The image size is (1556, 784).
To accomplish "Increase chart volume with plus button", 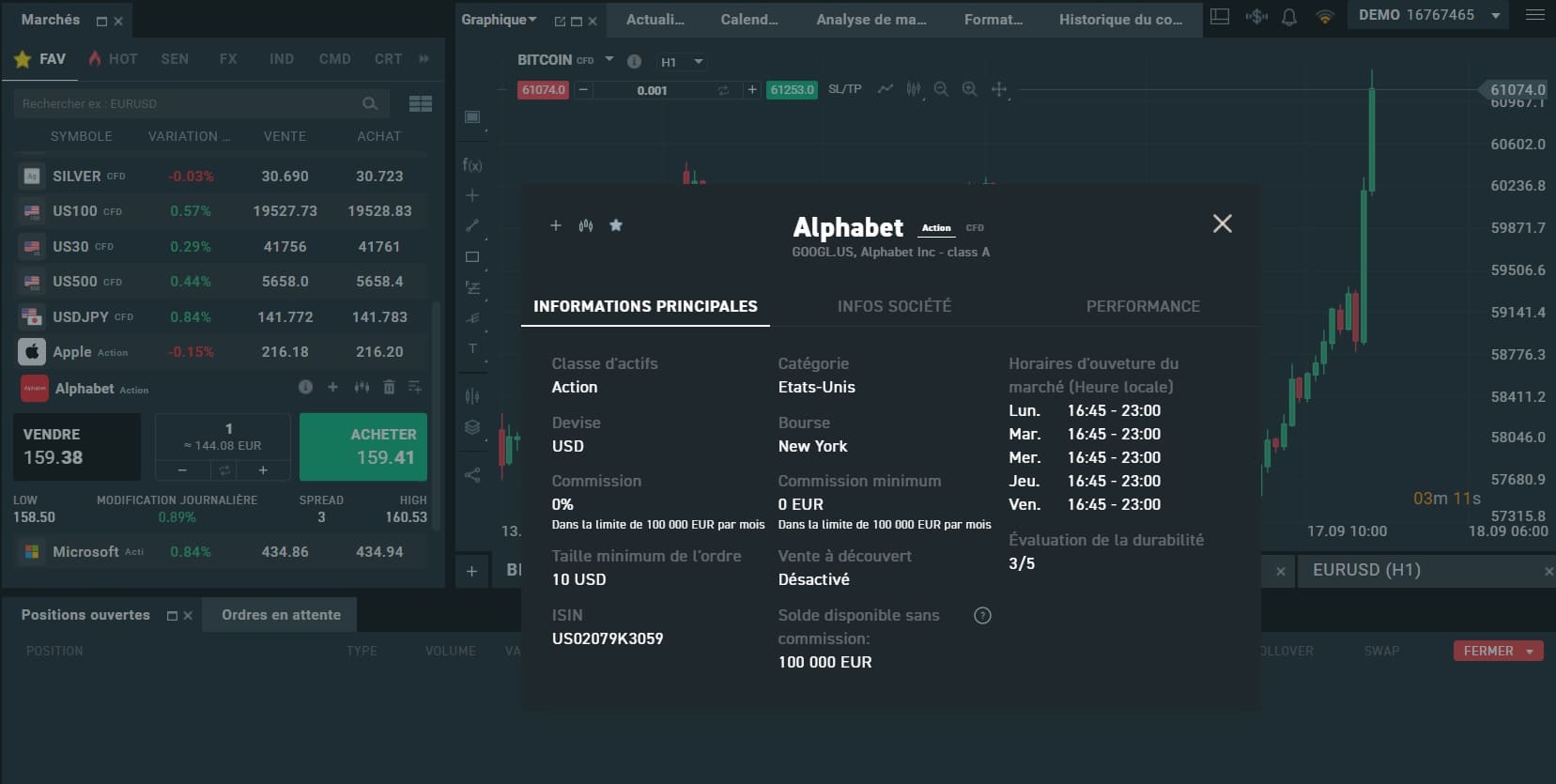I will click(752, 90).
